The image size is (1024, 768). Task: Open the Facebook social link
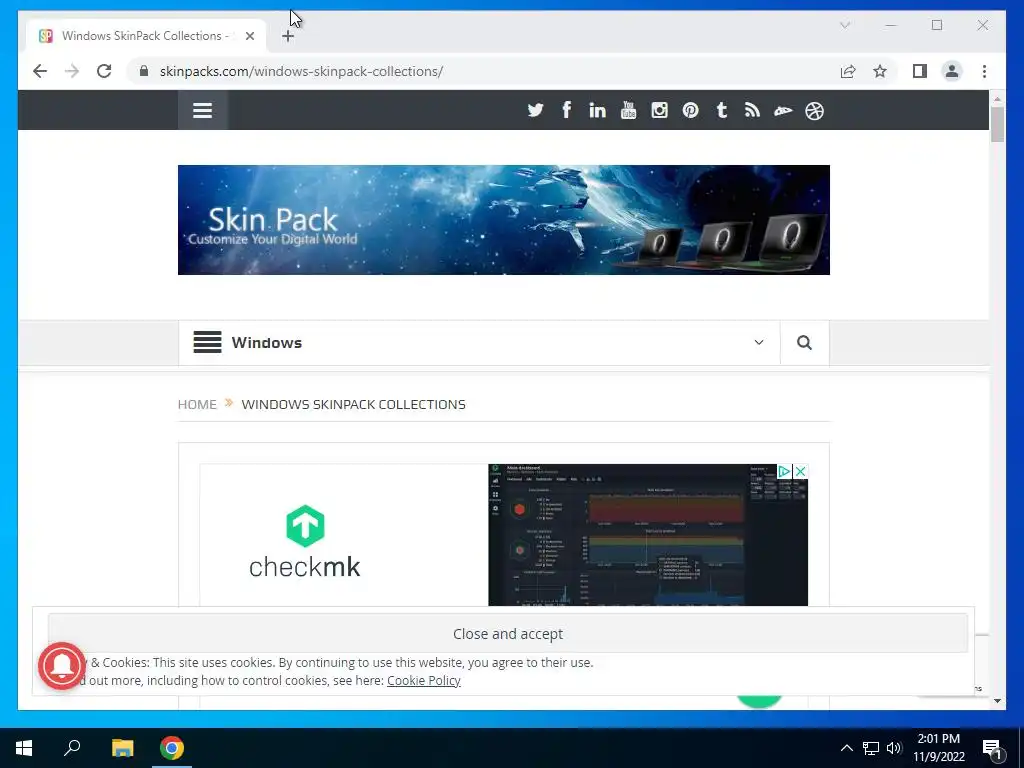(x=566, y=110)
